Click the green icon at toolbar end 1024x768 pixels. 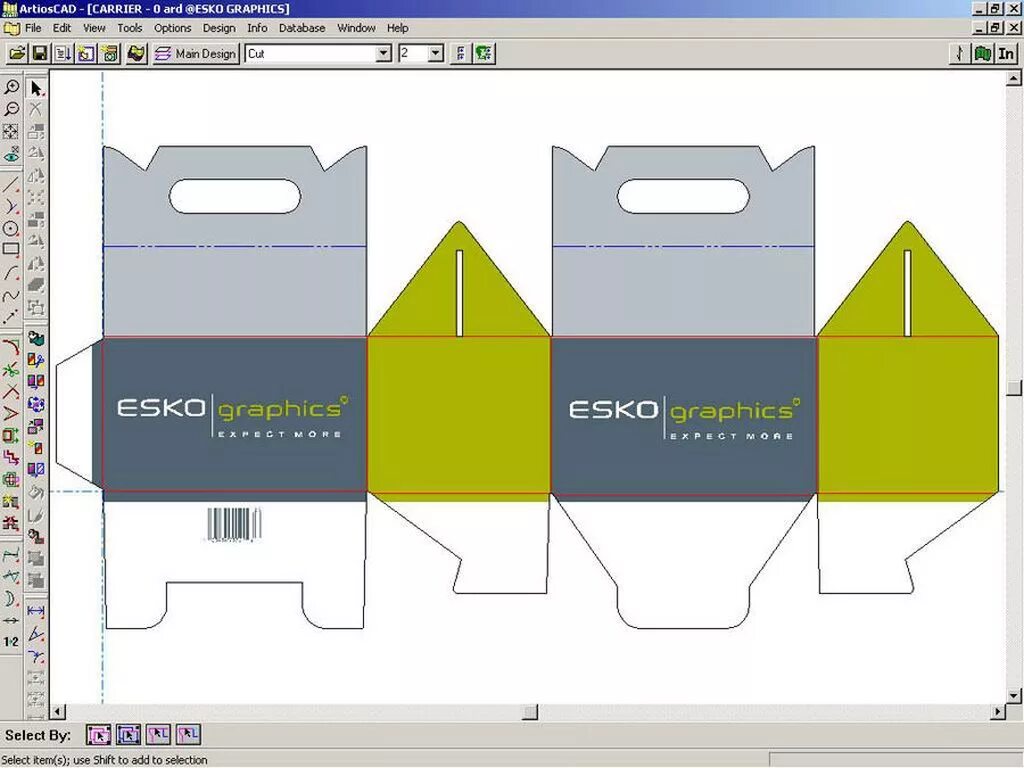(484, 54)
